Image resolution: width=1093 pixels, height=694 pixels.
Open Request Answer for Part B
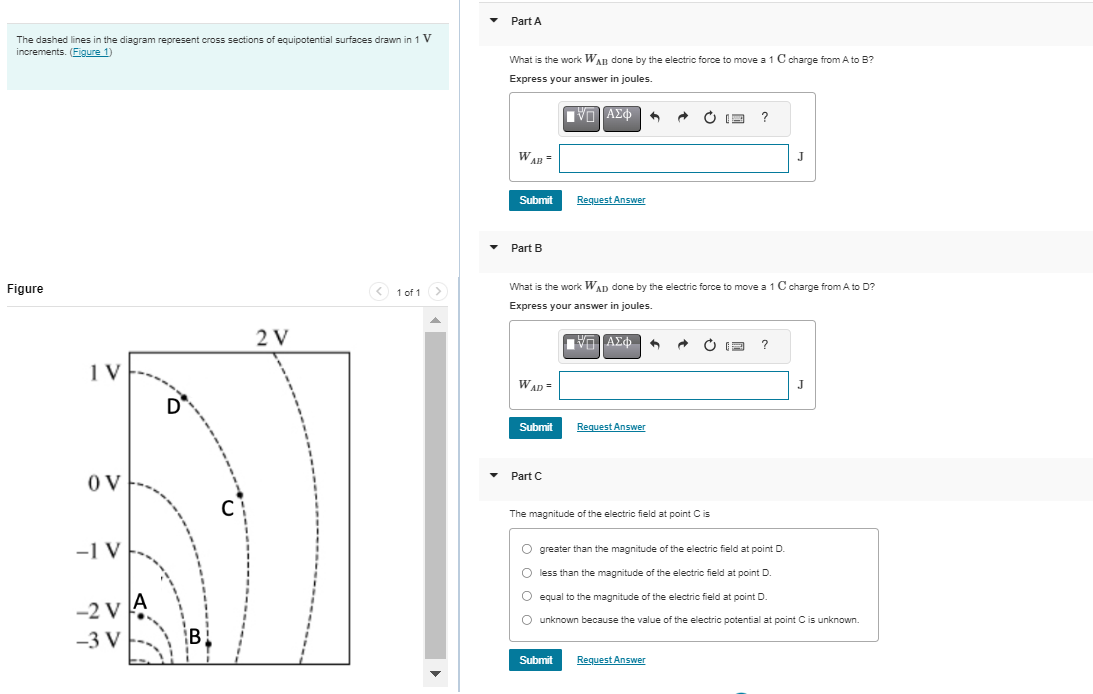coord(610,427)
